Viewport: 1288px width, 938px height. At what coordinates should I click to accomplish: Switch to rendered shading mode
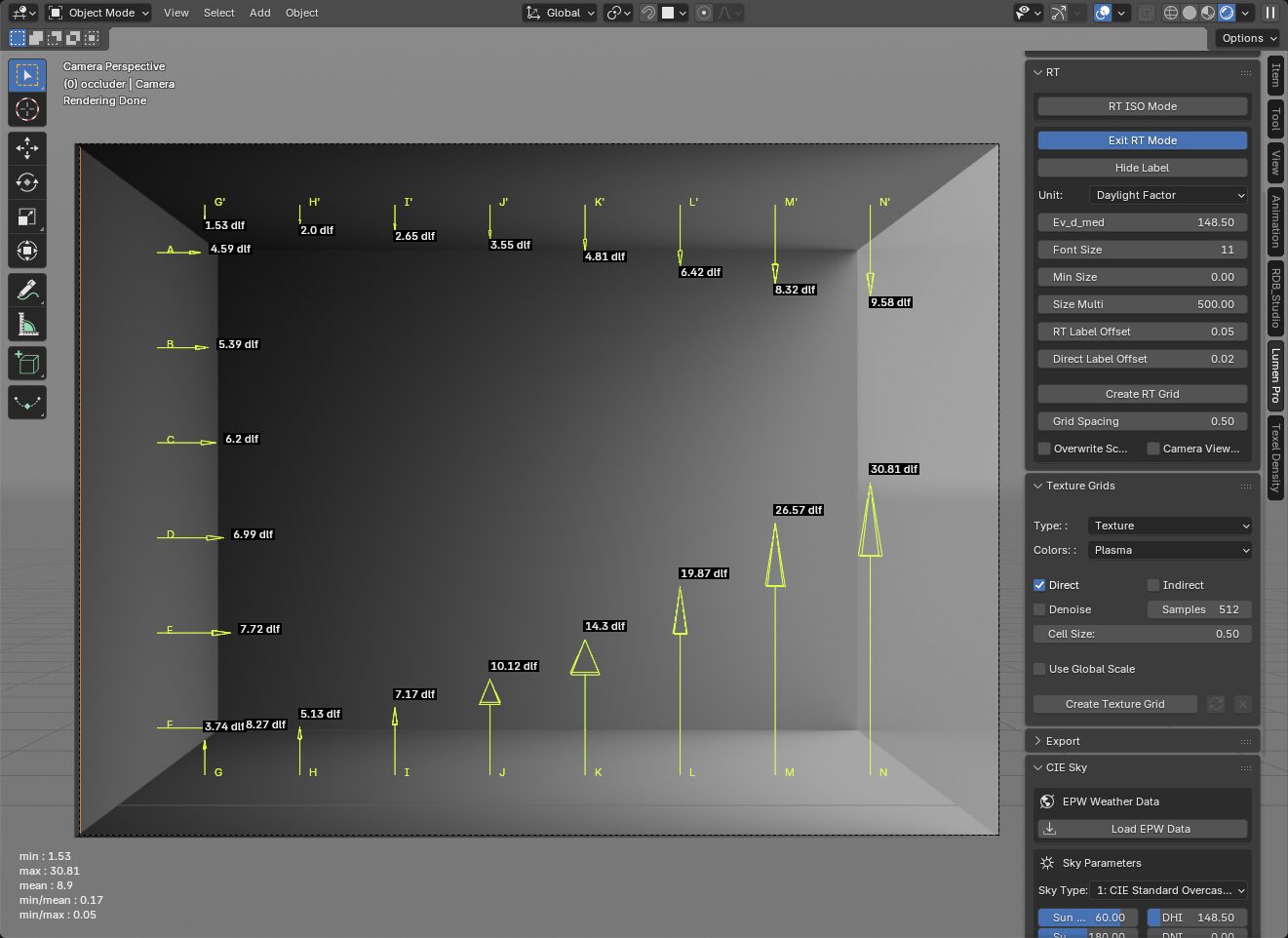click(x=1227, y=13)
